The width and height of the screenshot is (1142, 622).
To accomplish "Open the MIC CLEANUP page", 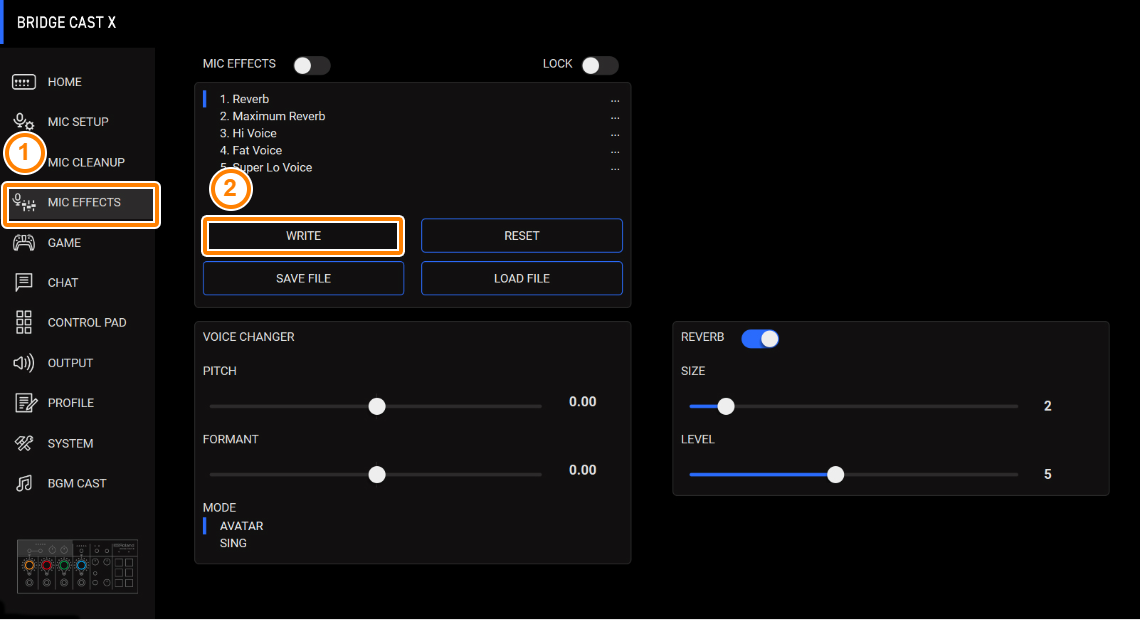I will 86,162.
